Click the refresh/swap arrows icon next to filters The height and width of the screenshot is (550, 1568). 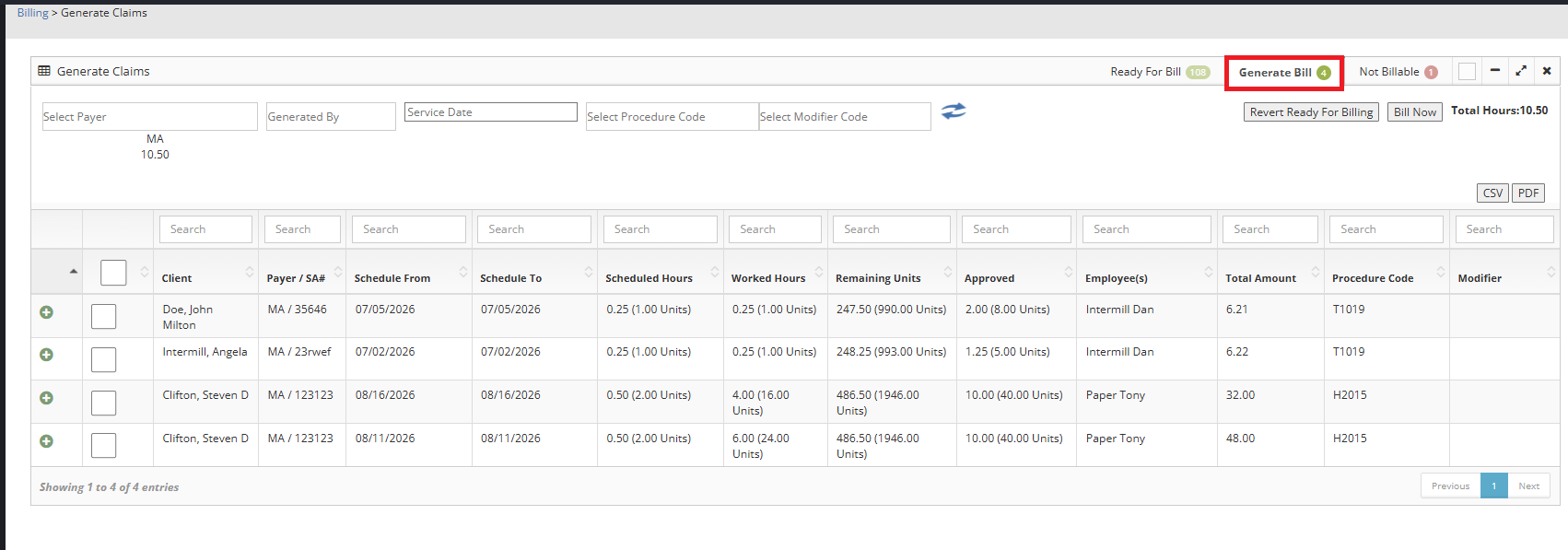[954, 111]
